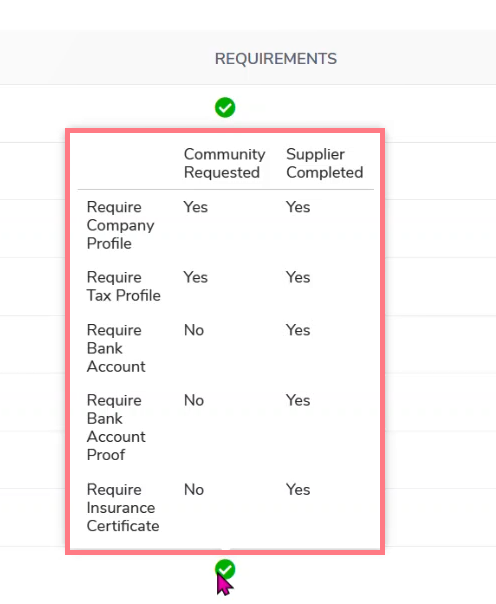496x604 pixels.
Task: Select the Require Insurance Certificate label
Action: 123,508
